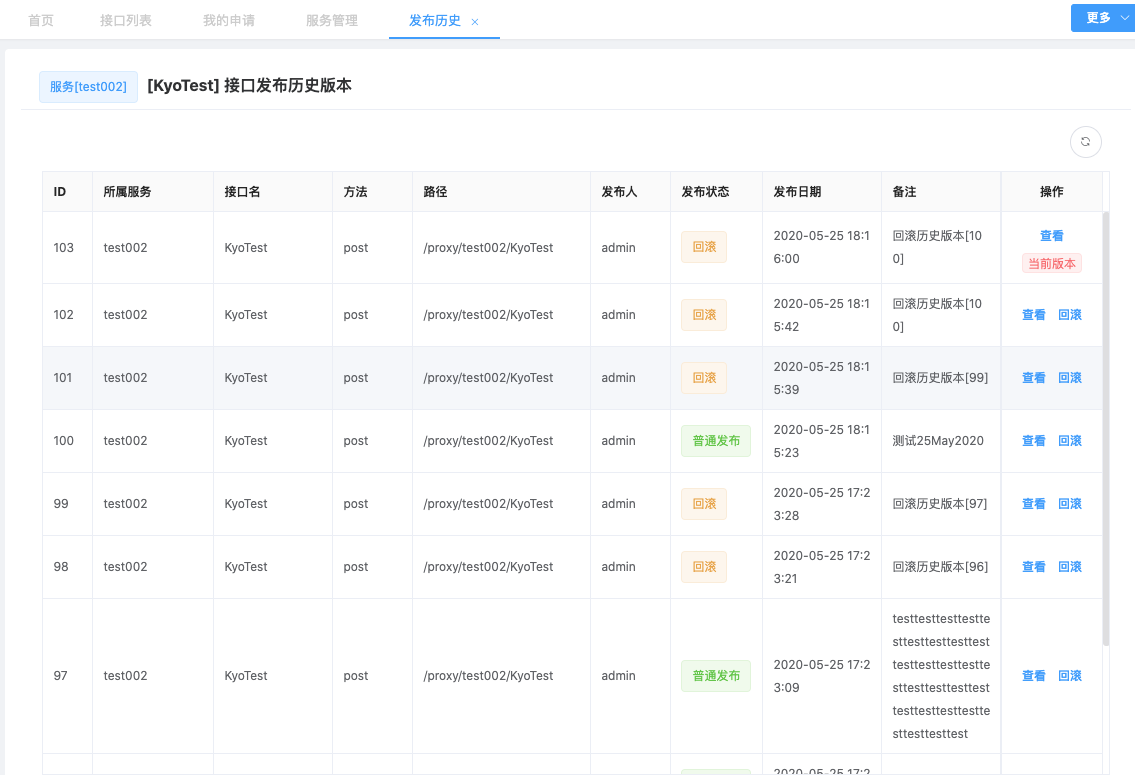Close the 发布历史 tab

click(x=475, y=21)
